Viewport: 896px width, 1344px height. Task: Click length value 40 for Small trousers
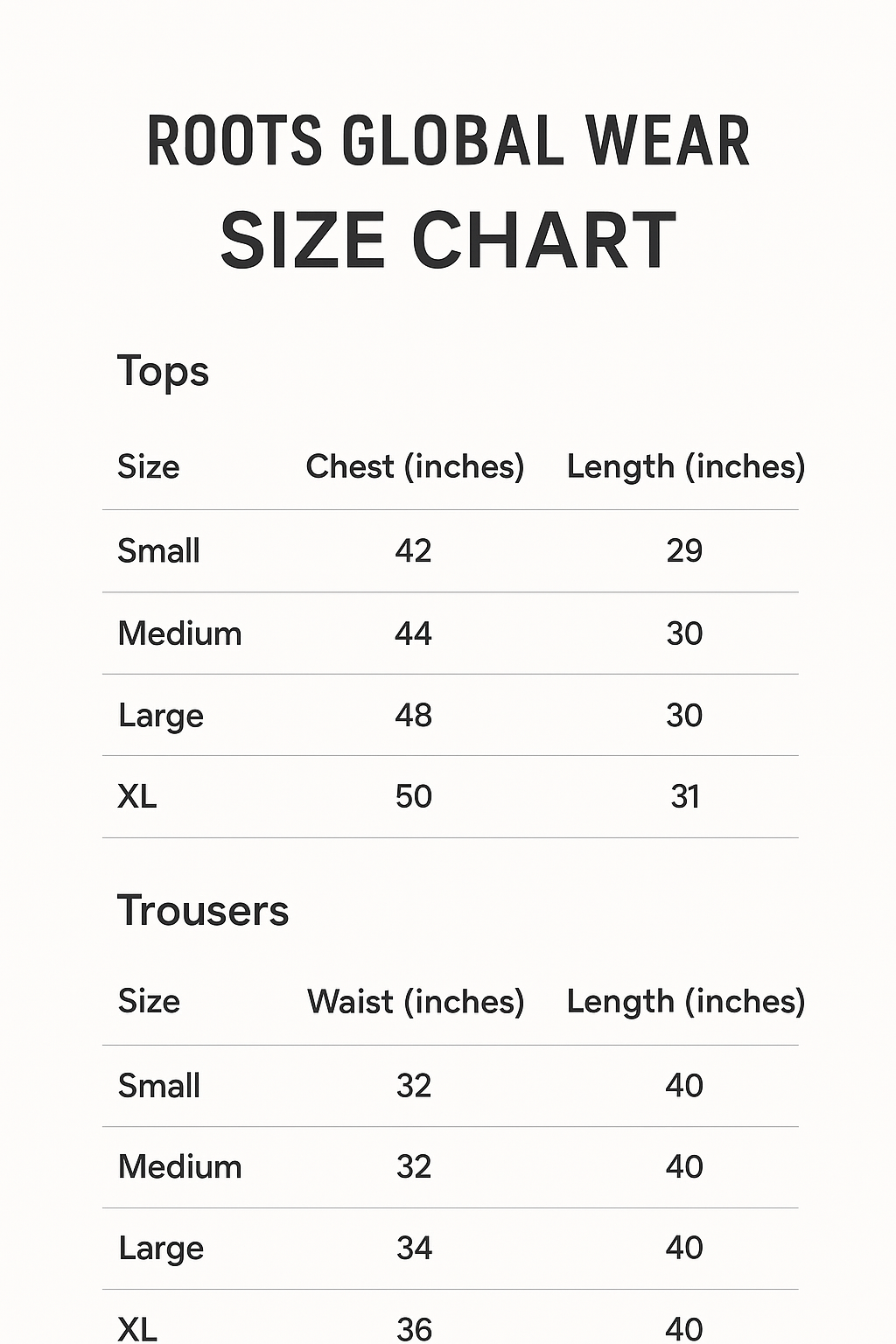click(684, 1086)
